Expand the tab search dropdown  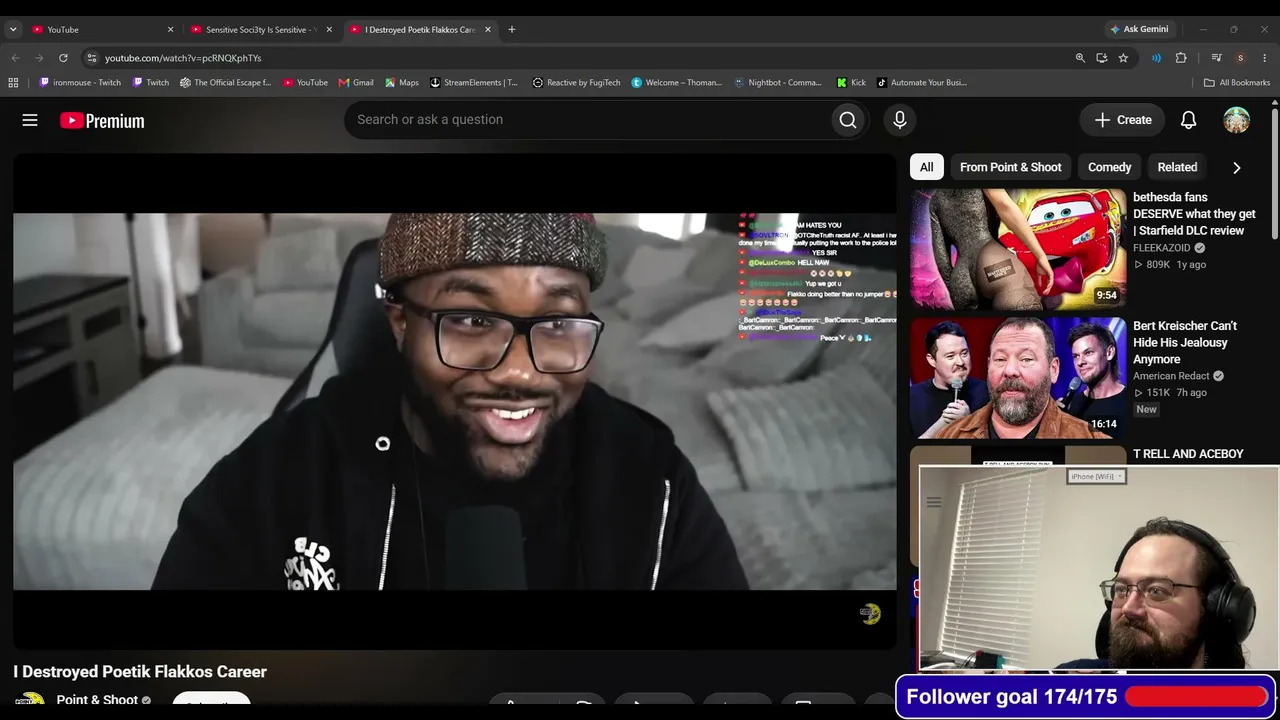coord(13,30)
